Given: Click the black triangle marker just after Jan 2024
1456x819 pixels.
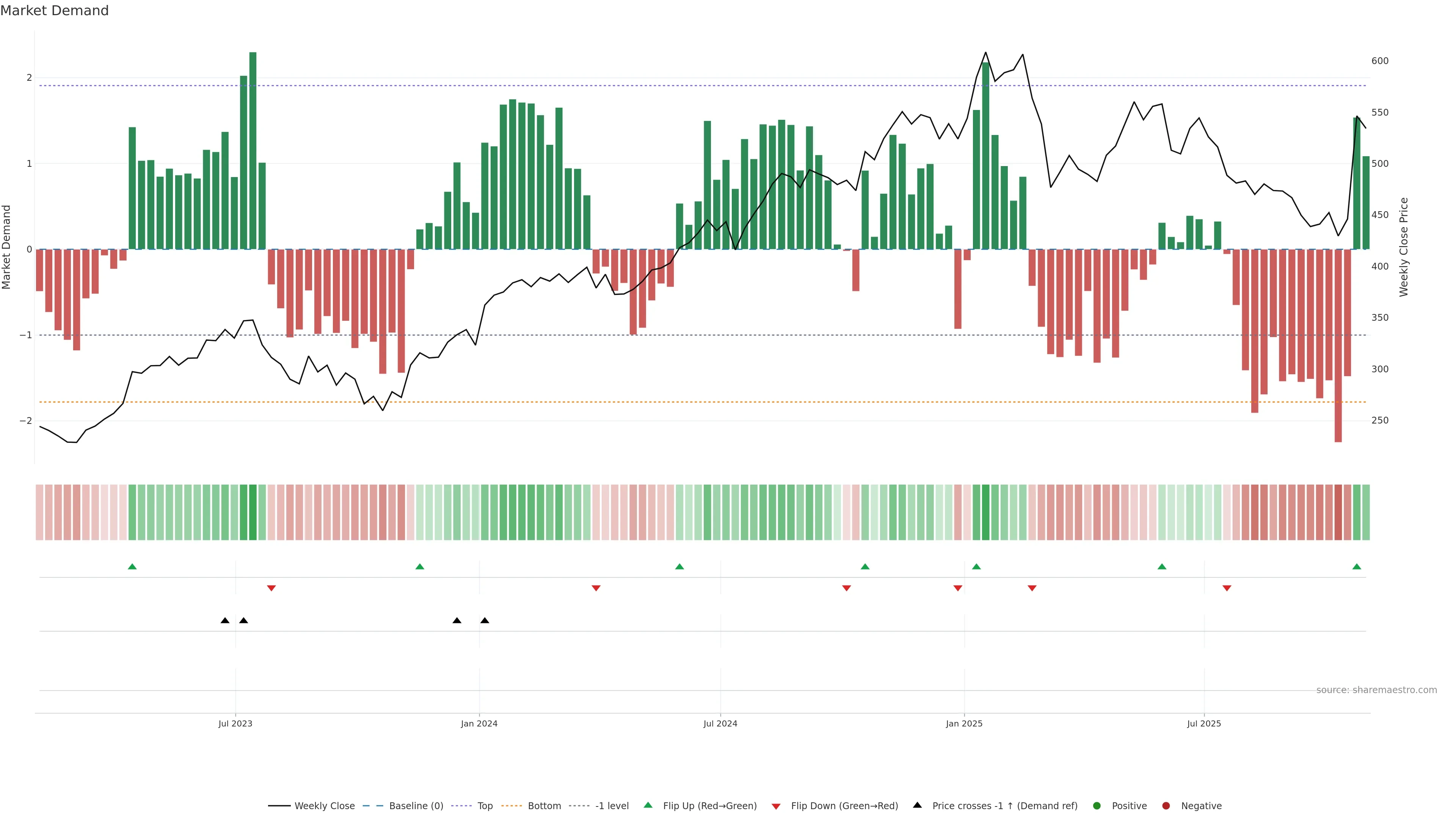Looking at the screenshot, I should point(485,621).
